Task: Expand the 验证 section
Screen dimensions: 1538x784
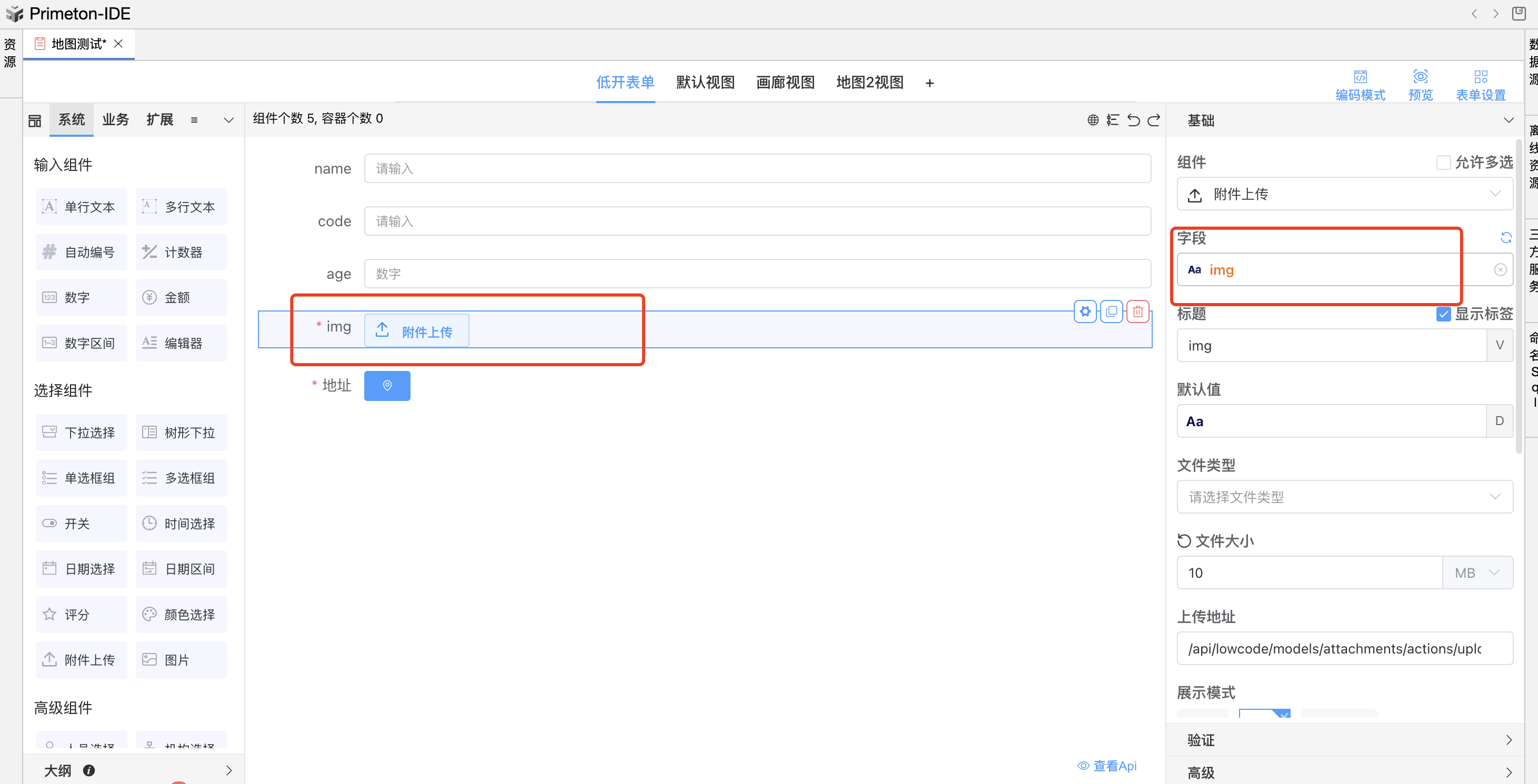Action: pyautogui.click(x=1344, y=740)
